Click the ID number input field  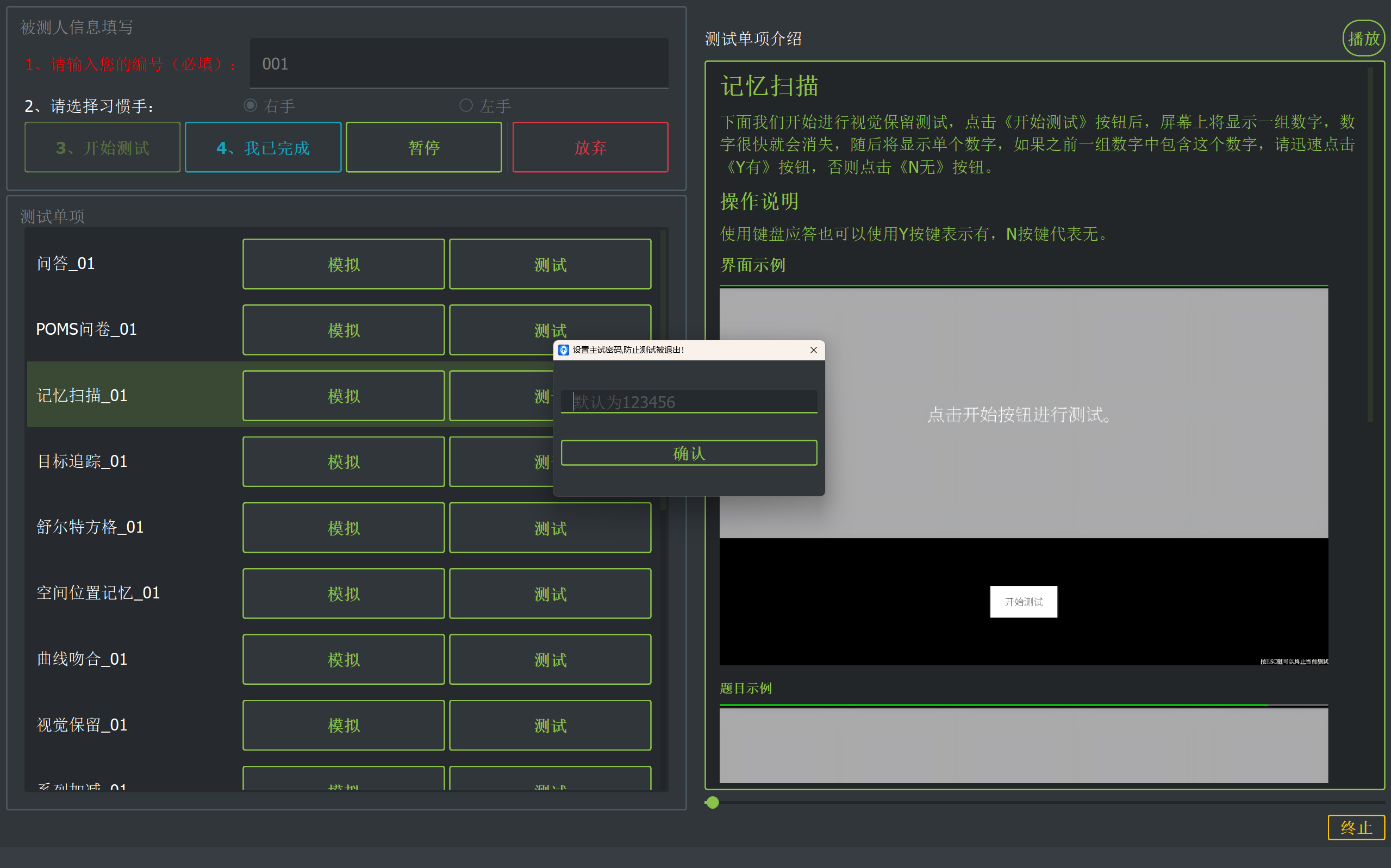tap(459, 64)
